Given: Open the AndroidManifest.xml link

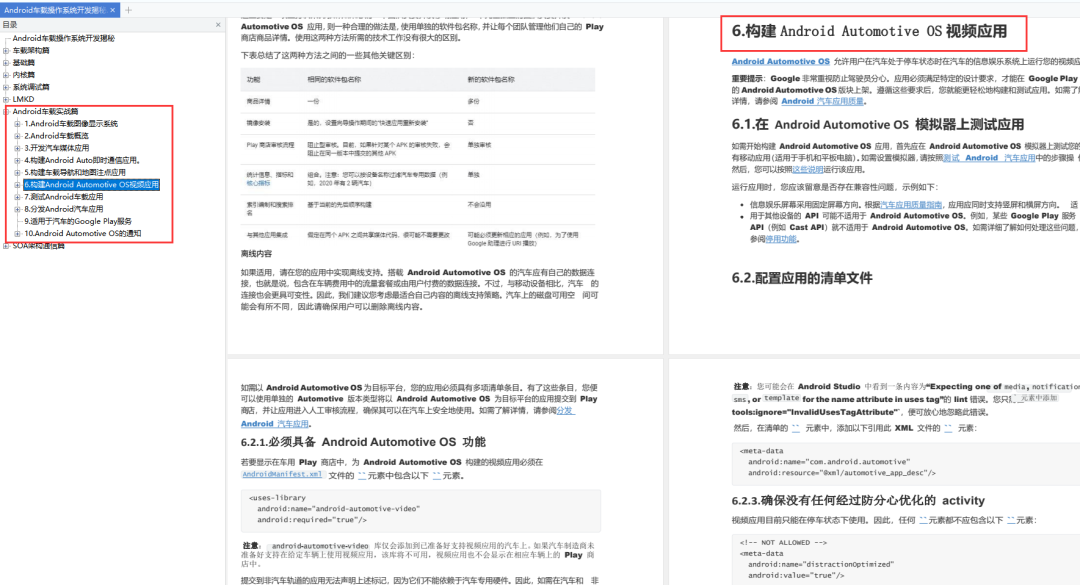Looking at the screenshot, I should coord(282,474).
